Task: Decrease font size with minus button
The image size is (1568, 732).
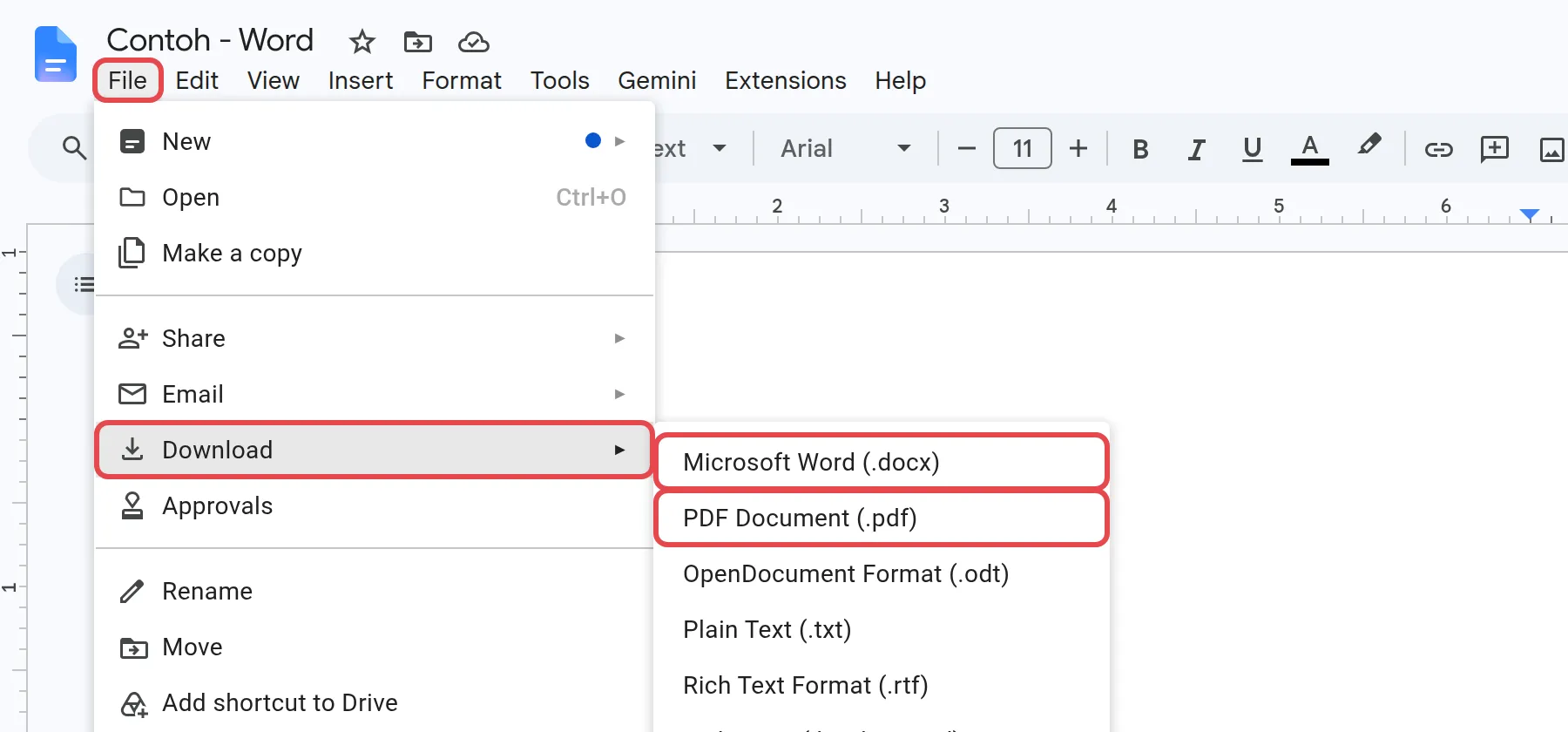Action: (966, 149)
